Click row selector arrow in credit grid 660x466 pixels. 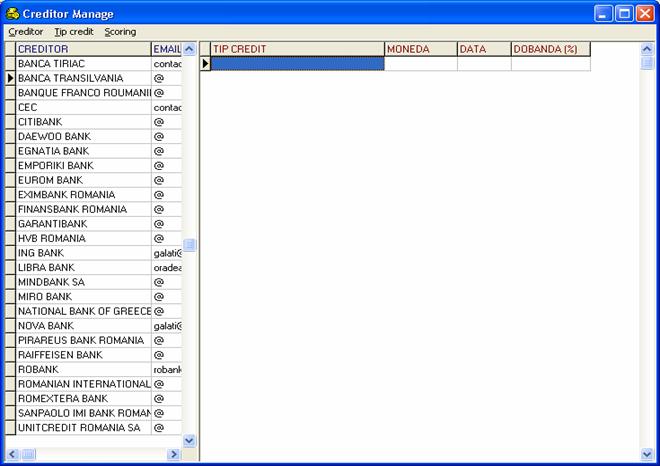205,64
